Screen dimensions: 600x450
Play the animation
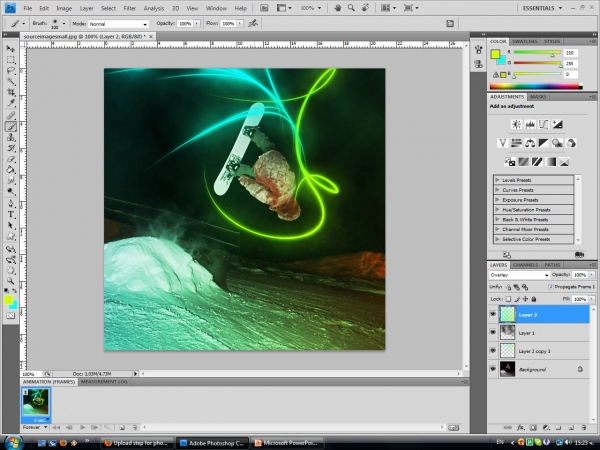pos(82,427)
